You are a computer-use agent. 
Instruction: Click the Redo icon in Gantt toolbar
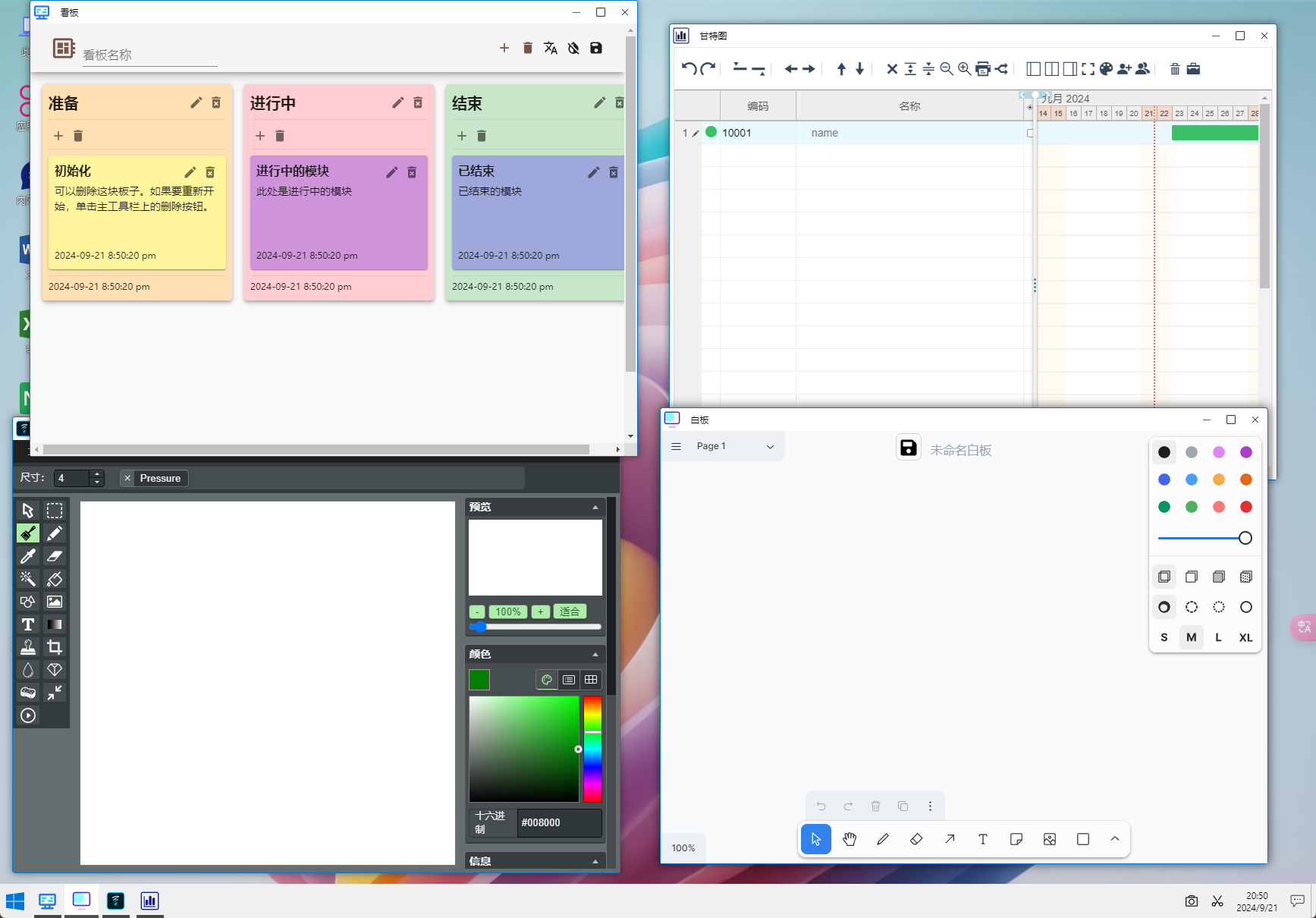click(x=708, y=68)
